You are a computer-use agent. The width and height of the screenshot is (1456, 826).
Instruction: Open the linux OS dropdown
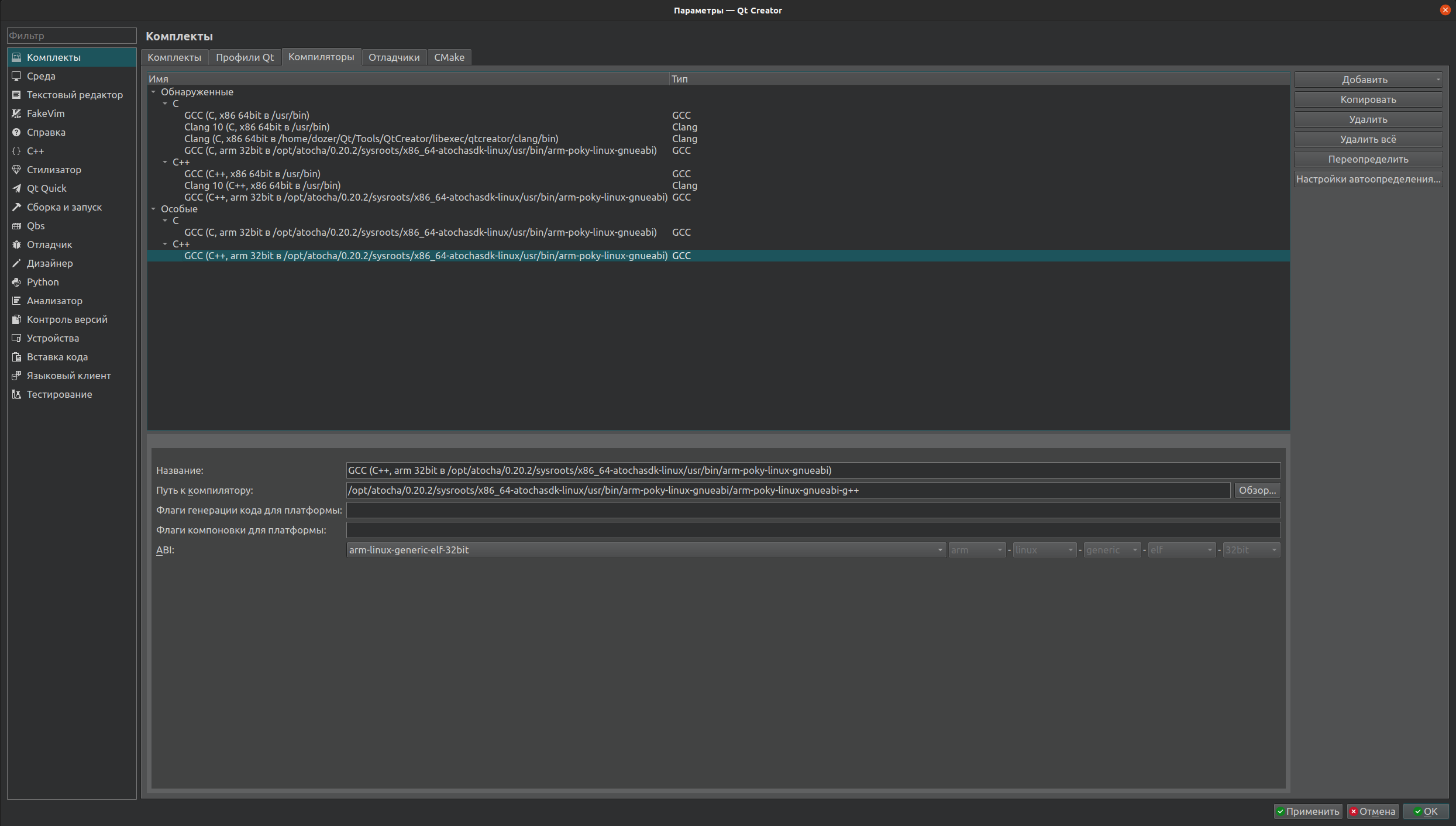tap(1045, 550)
